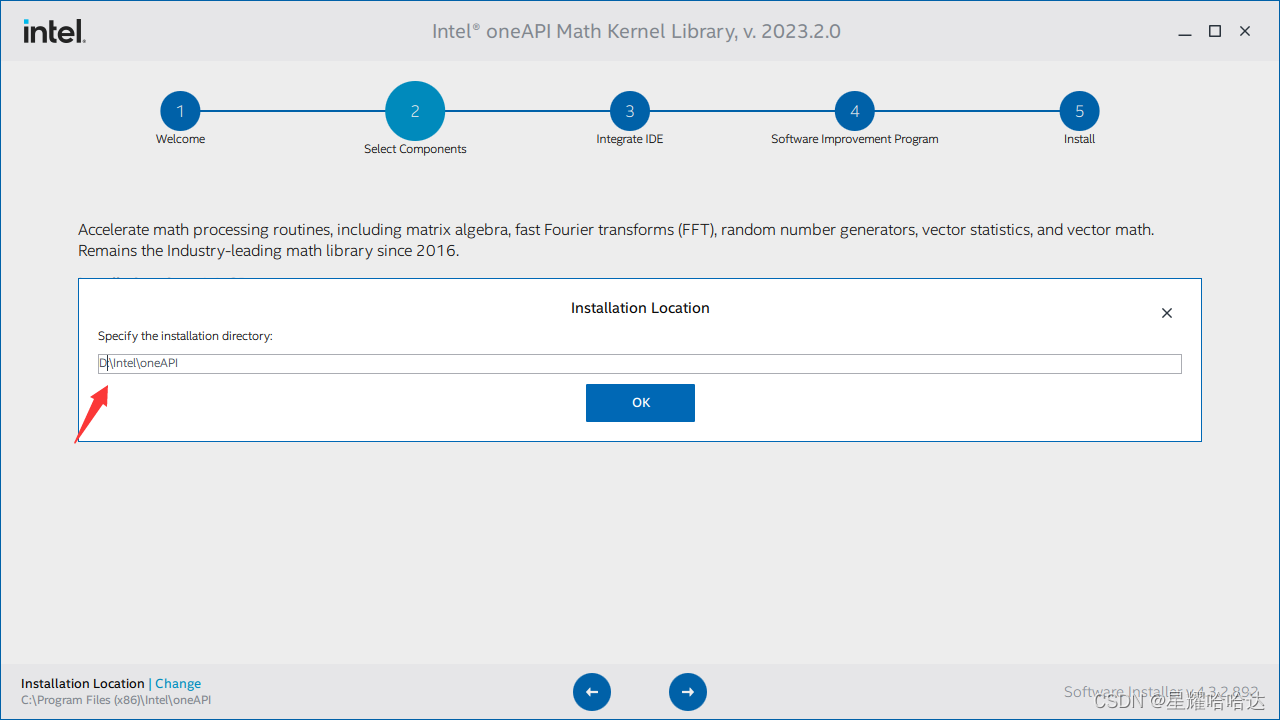
Task: Click the Install step label
Action: click(x=1079, y=139)
